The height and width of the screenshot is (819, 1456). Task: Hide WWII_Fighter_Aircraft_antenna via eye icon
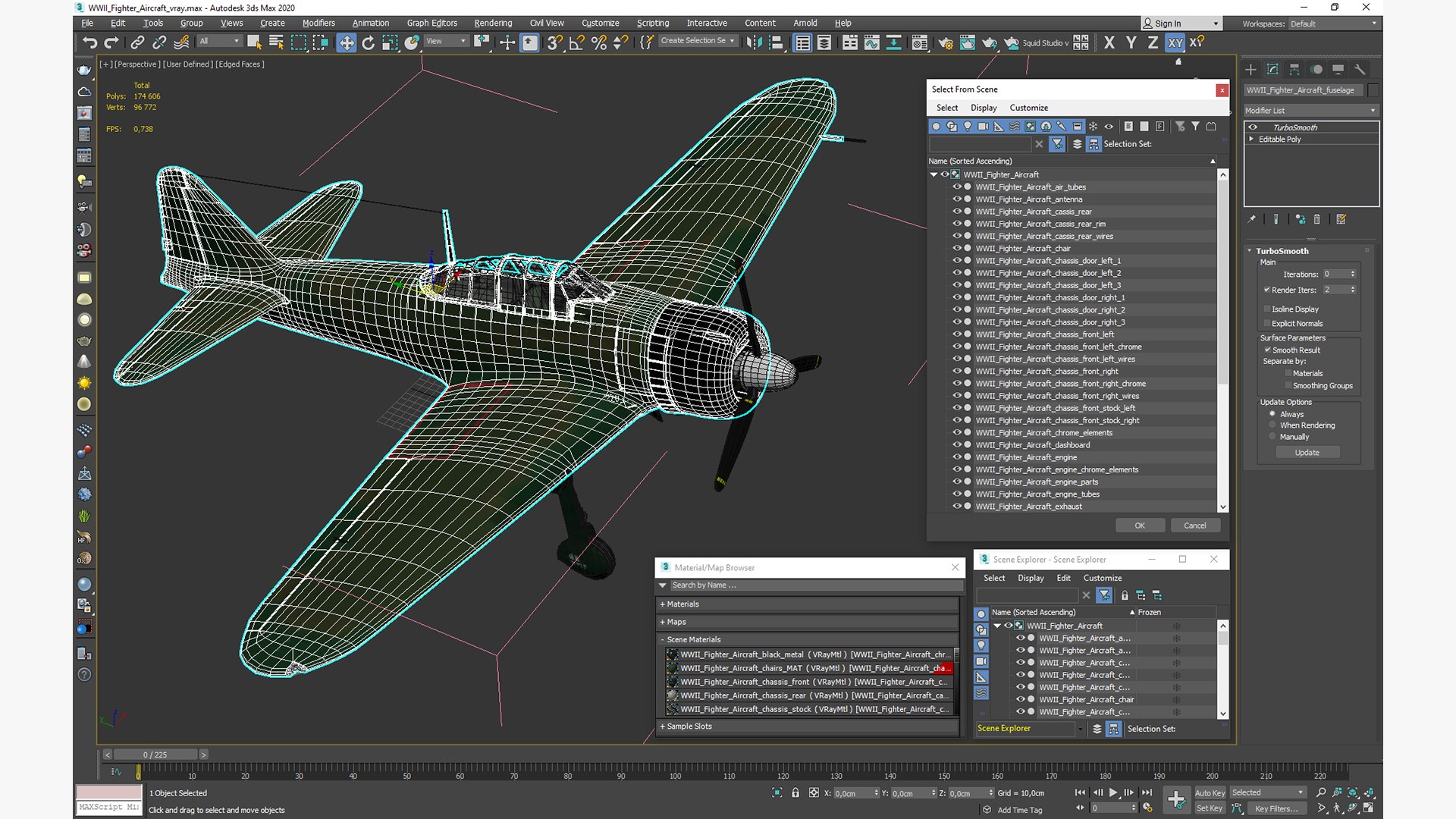[x=957, y=199]
